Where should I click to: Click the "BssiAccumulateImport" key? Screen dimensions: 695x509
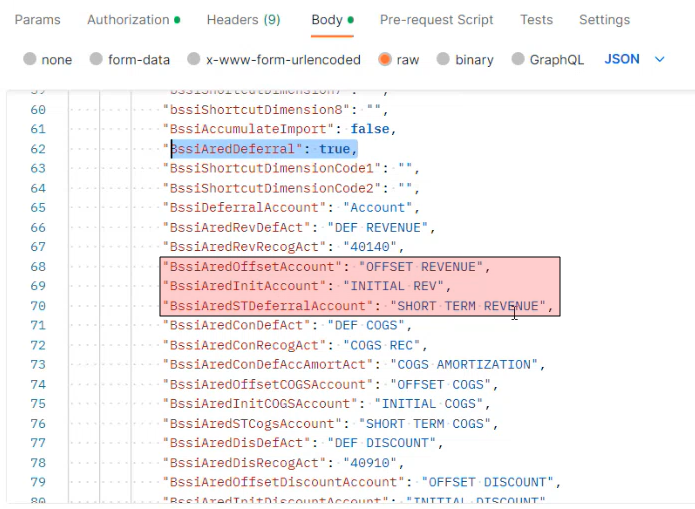tap(249, 129)
